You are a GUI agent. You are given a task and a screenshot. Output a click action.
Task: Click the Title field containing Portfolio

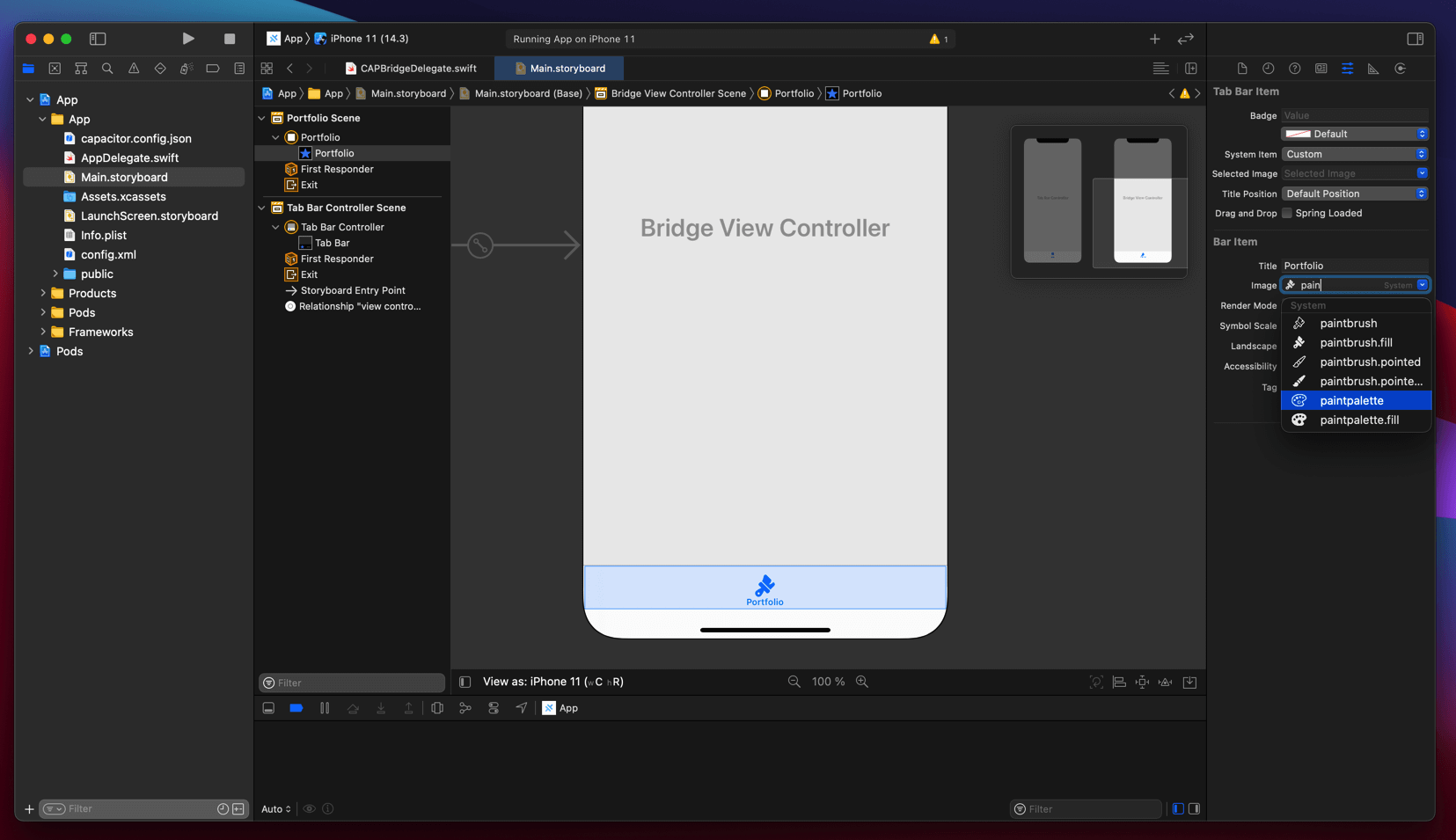click(x=1355, y=266)
